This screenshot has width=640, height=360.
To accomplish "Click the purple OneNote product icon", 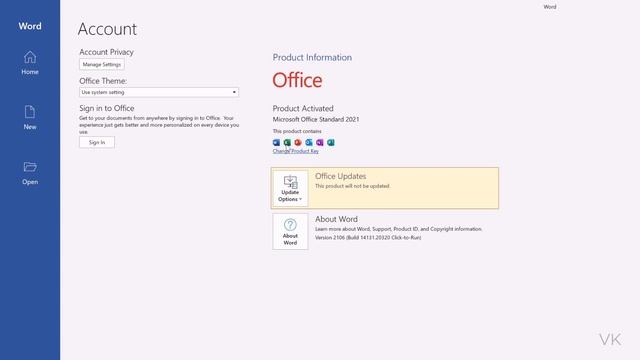I will (320, 142).
